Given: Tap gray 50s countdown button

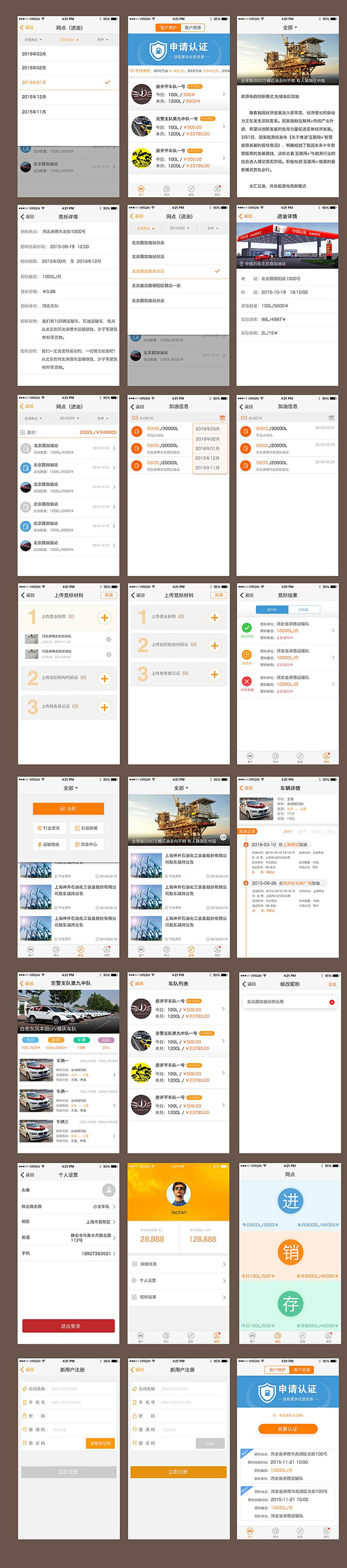Looking at the screenshot, I should click(211, 1443).
